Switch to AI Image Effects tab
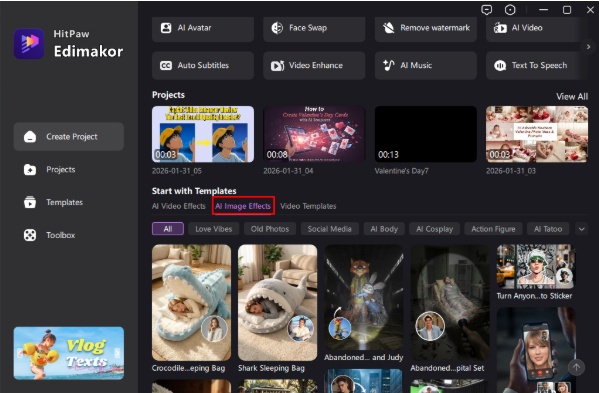Screen dimensions: 599x393 pyautogui.click(x=243, y=206)
